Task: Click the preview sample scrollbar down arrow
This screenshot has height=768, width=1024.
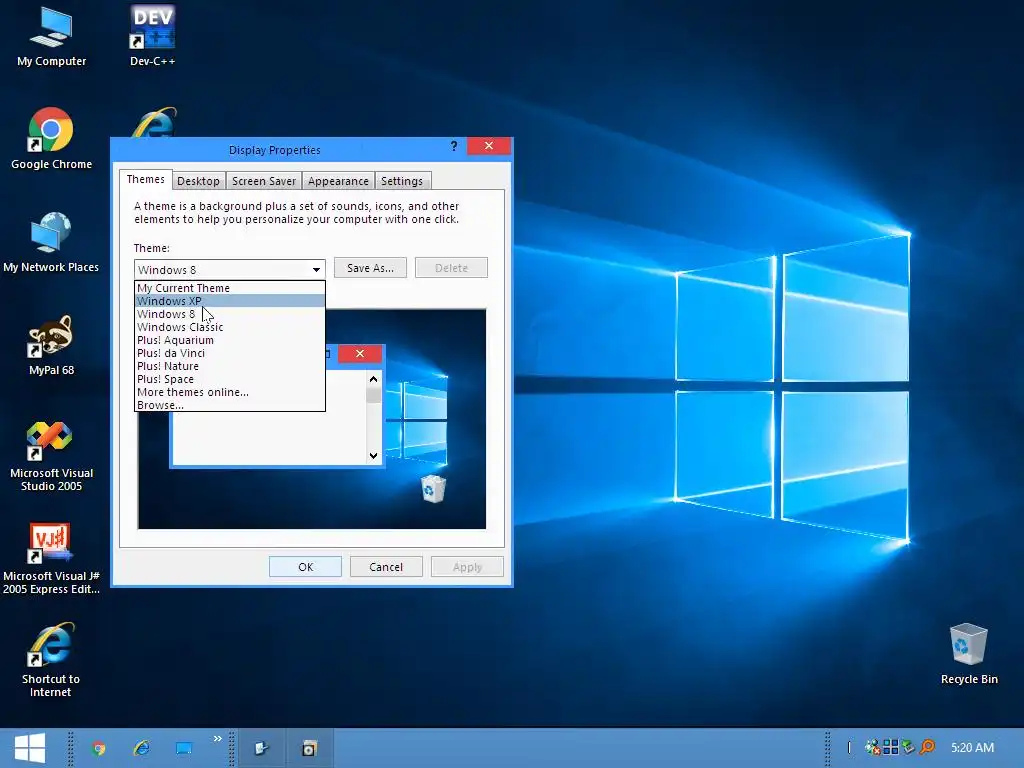Action: pos(374,456)
